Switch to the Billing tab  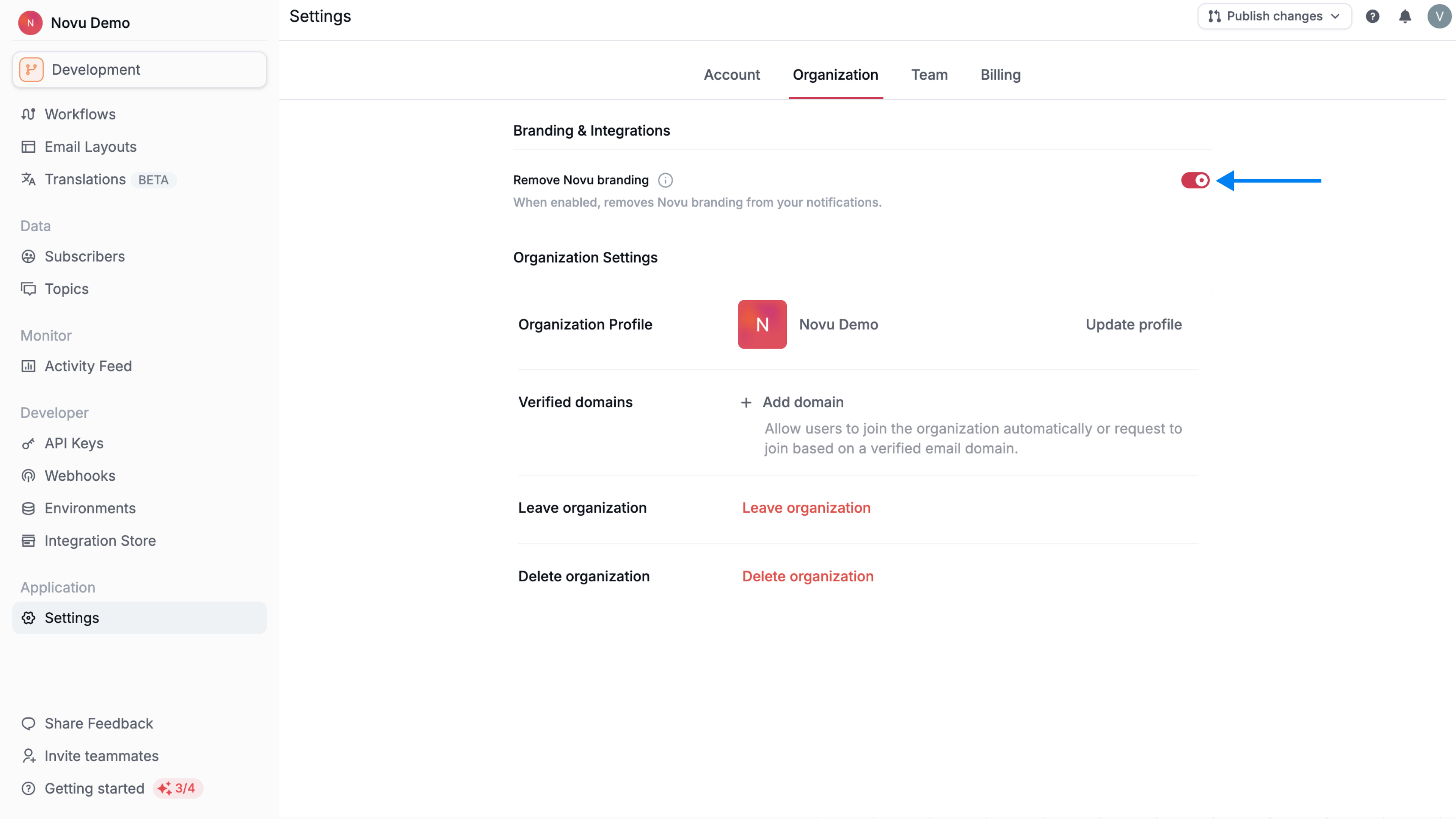[x=1001, y=75]
